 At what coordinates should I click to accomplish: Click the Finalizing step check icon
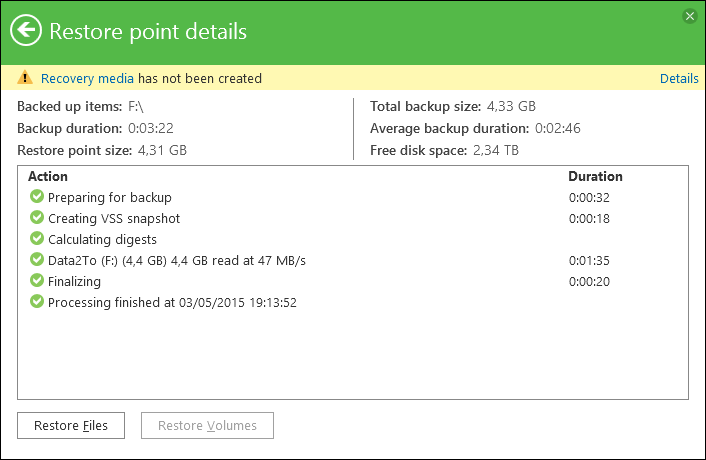[38, 281]
